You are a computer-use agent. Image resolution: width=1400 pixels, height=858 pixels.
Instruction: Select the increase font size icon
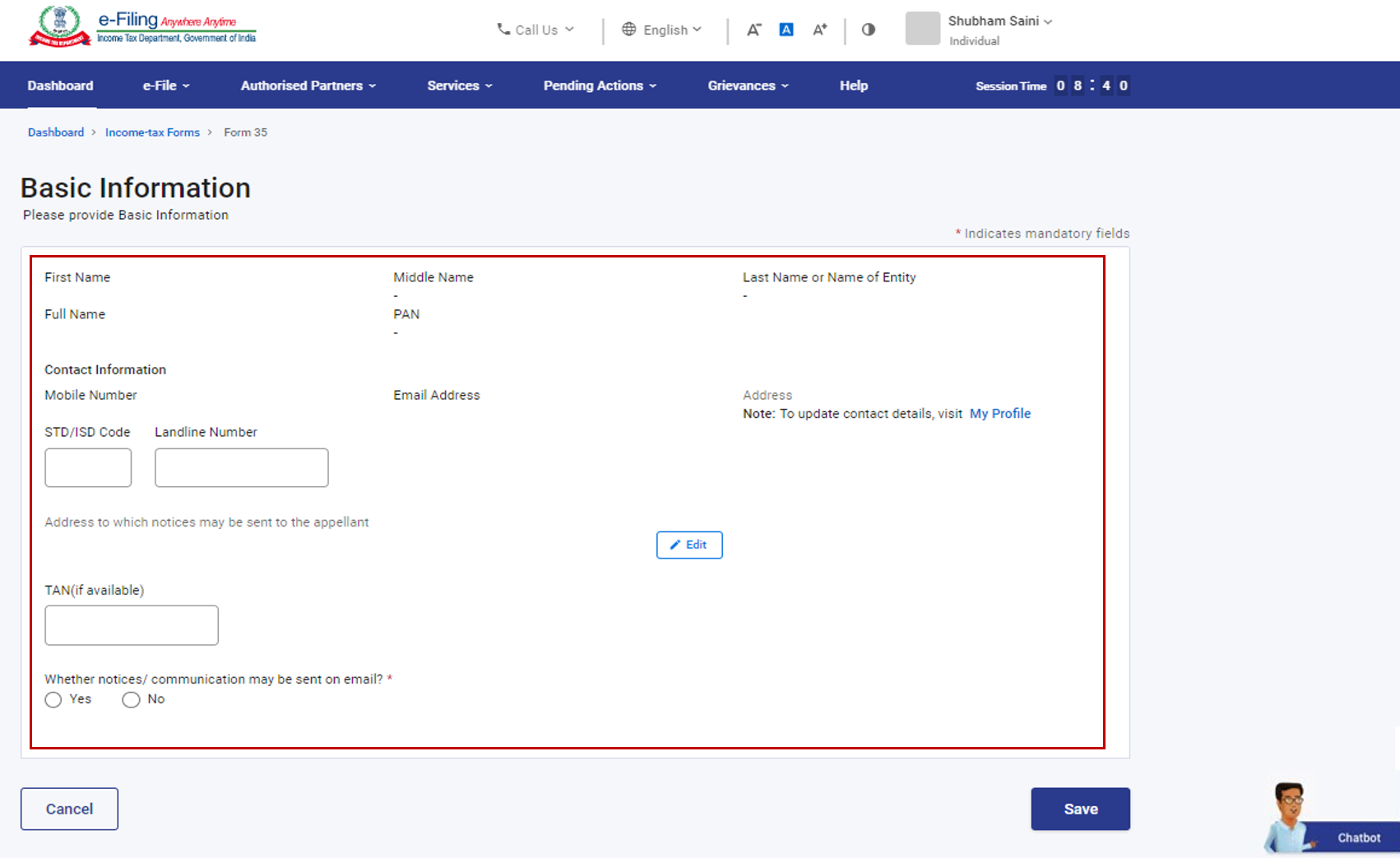(x=819, y=29)
